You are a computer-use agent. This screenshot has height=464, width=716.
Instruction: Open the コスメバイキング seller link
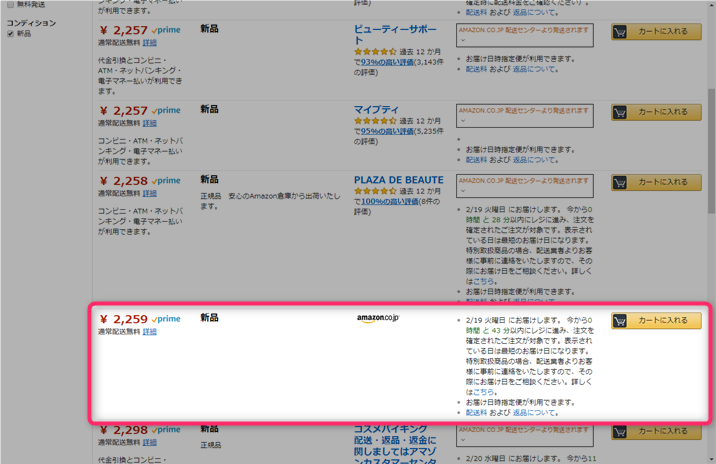point(395,445)
